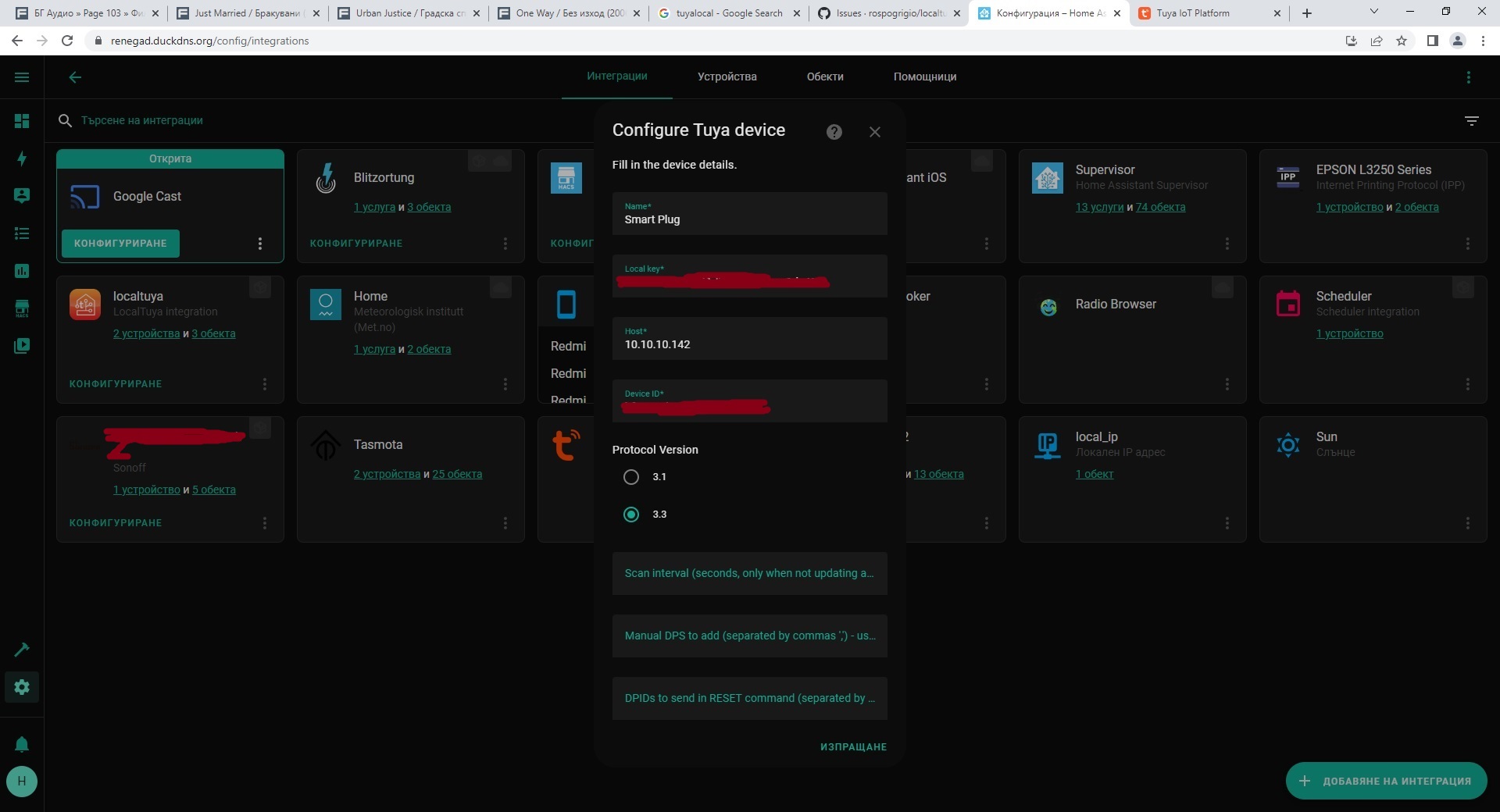Open Google Cast card three-dot menu
Image resolution: width=1500 pixels, height=812 pixels.
coord(260,244)
